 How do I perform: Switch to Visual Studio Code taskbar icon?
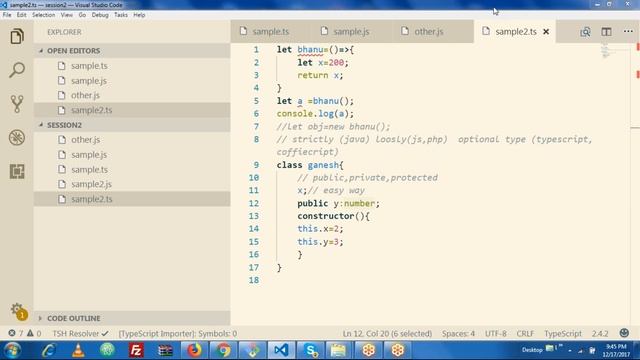(x=281, y=350)
